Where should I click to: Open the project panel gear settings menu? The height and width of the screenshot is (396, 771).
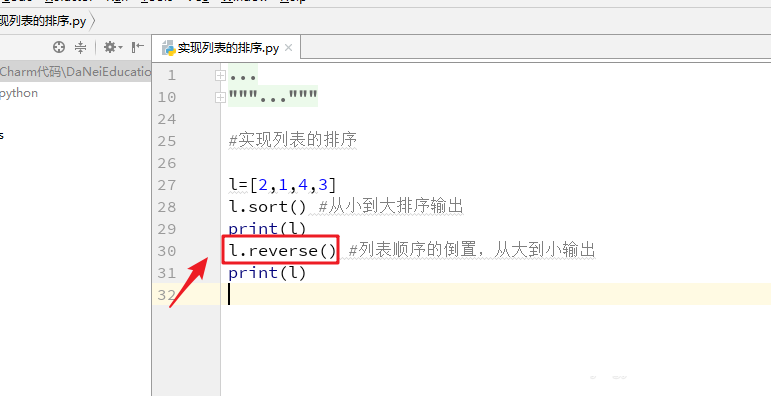point(113,47)
